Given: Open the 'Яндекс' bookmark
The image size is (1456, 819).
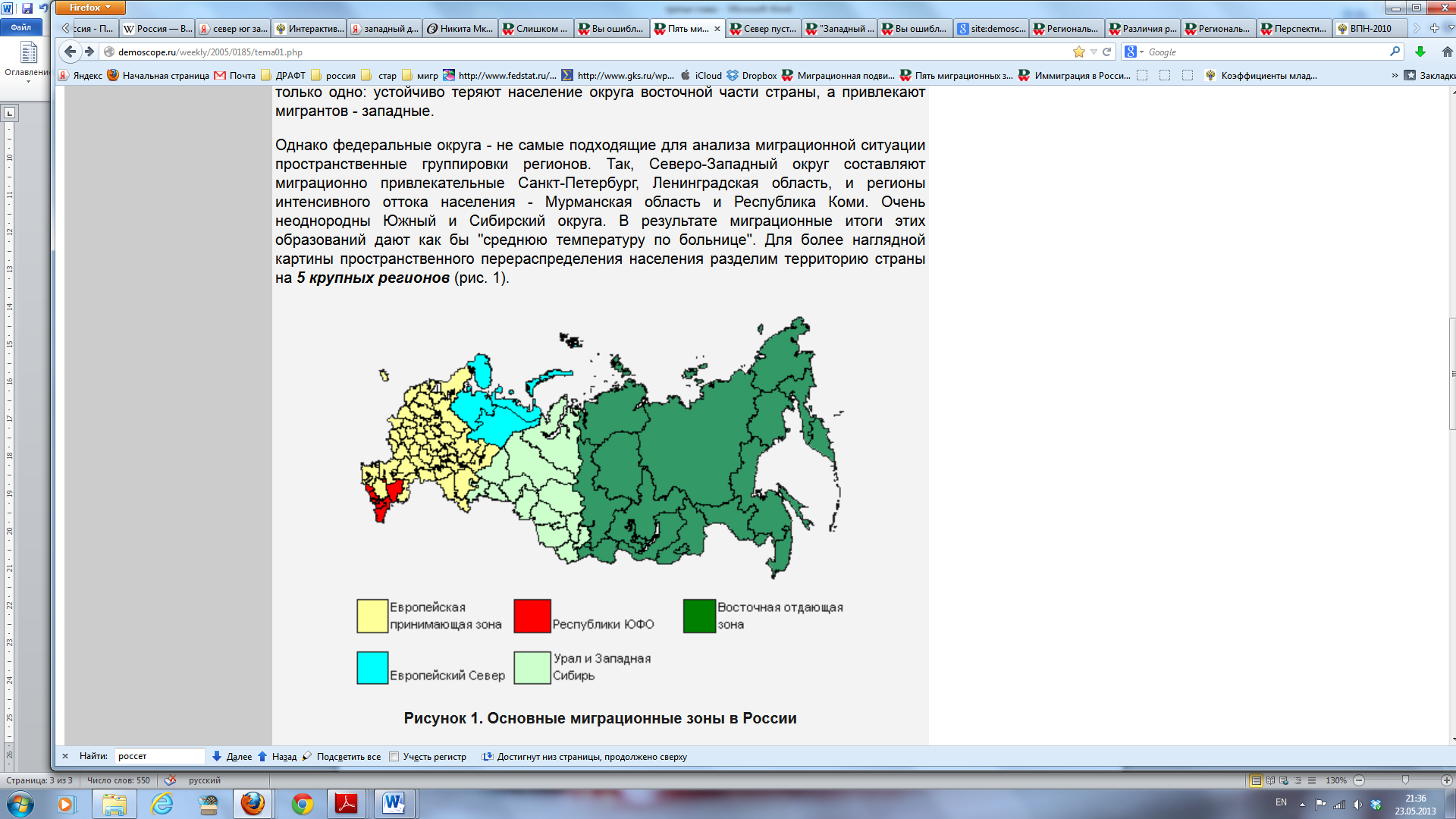Looking at the screenshot, I should click(x=80, y=75).
